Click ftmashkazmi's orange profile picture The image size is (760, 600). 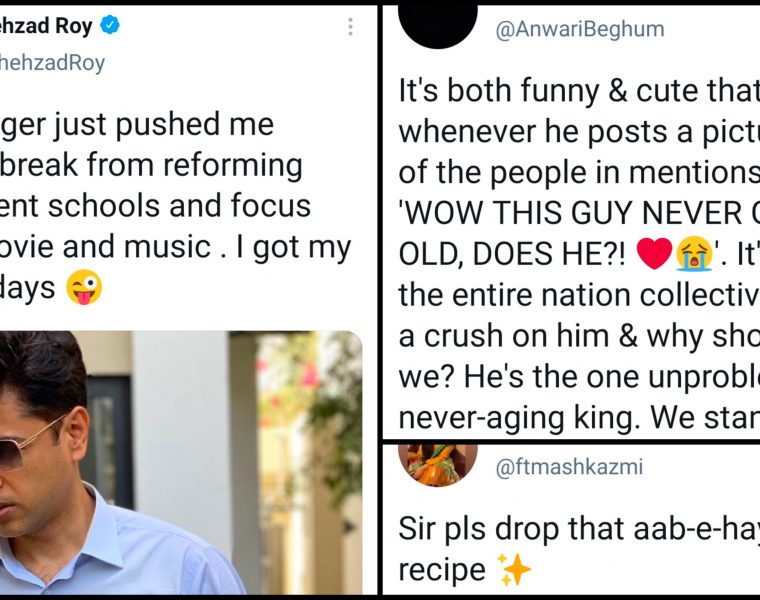pyautogui.click(x=430, y=464)
